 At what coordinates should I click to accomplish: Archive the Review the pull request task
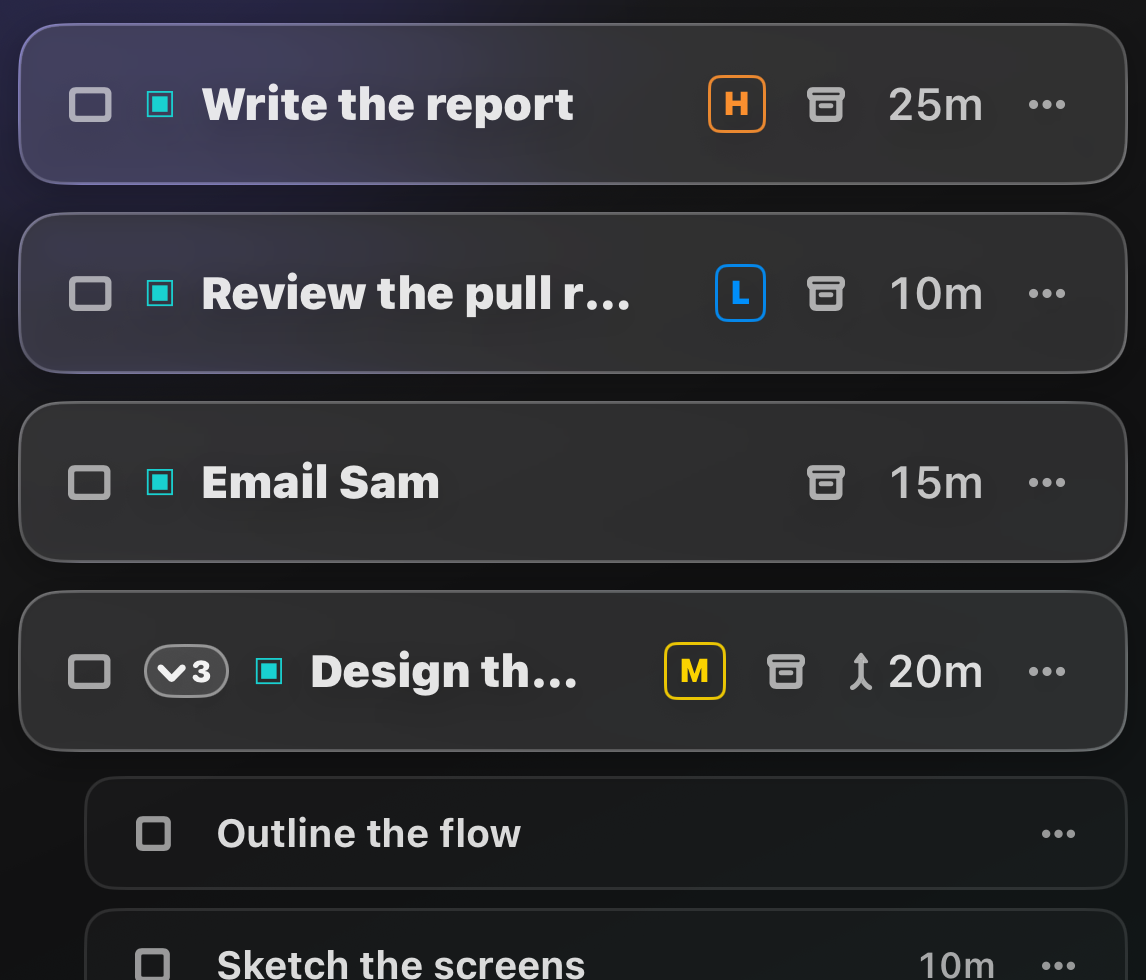[826, 294]
